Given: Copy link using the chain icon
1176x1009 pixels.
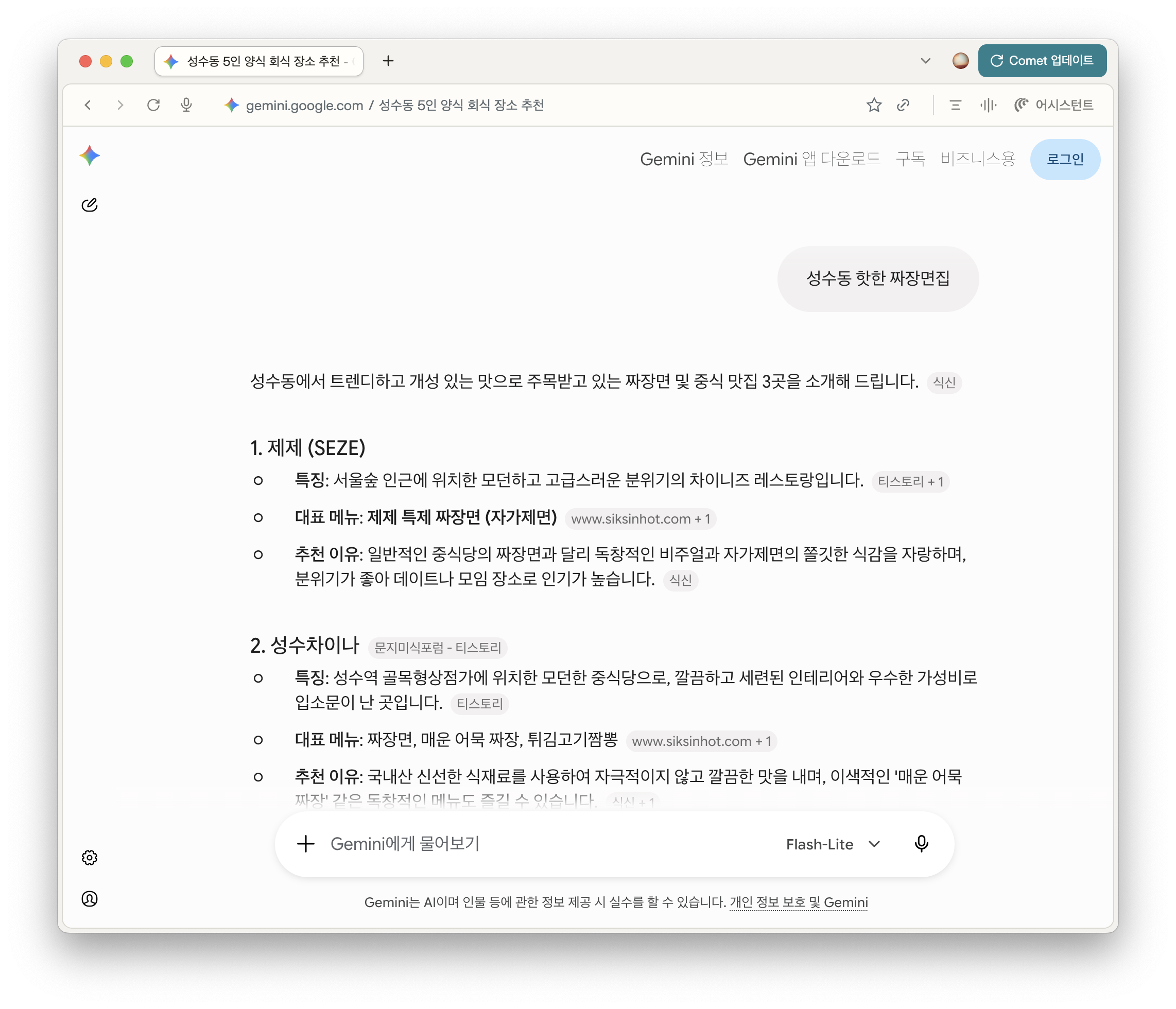Looking at the screenshot, I should [903, 105].
